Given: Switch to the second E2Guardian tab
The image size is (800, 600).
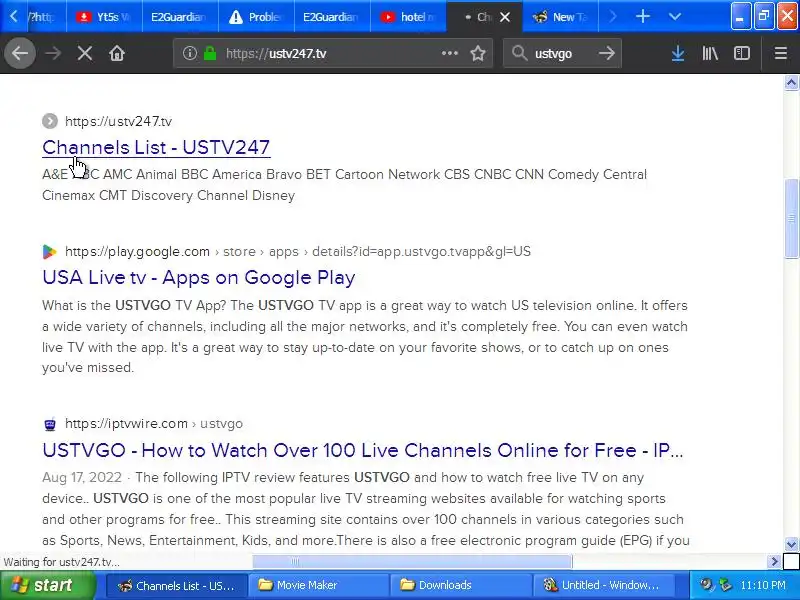Looking at the screenshot, I should [x=332, y=17].
